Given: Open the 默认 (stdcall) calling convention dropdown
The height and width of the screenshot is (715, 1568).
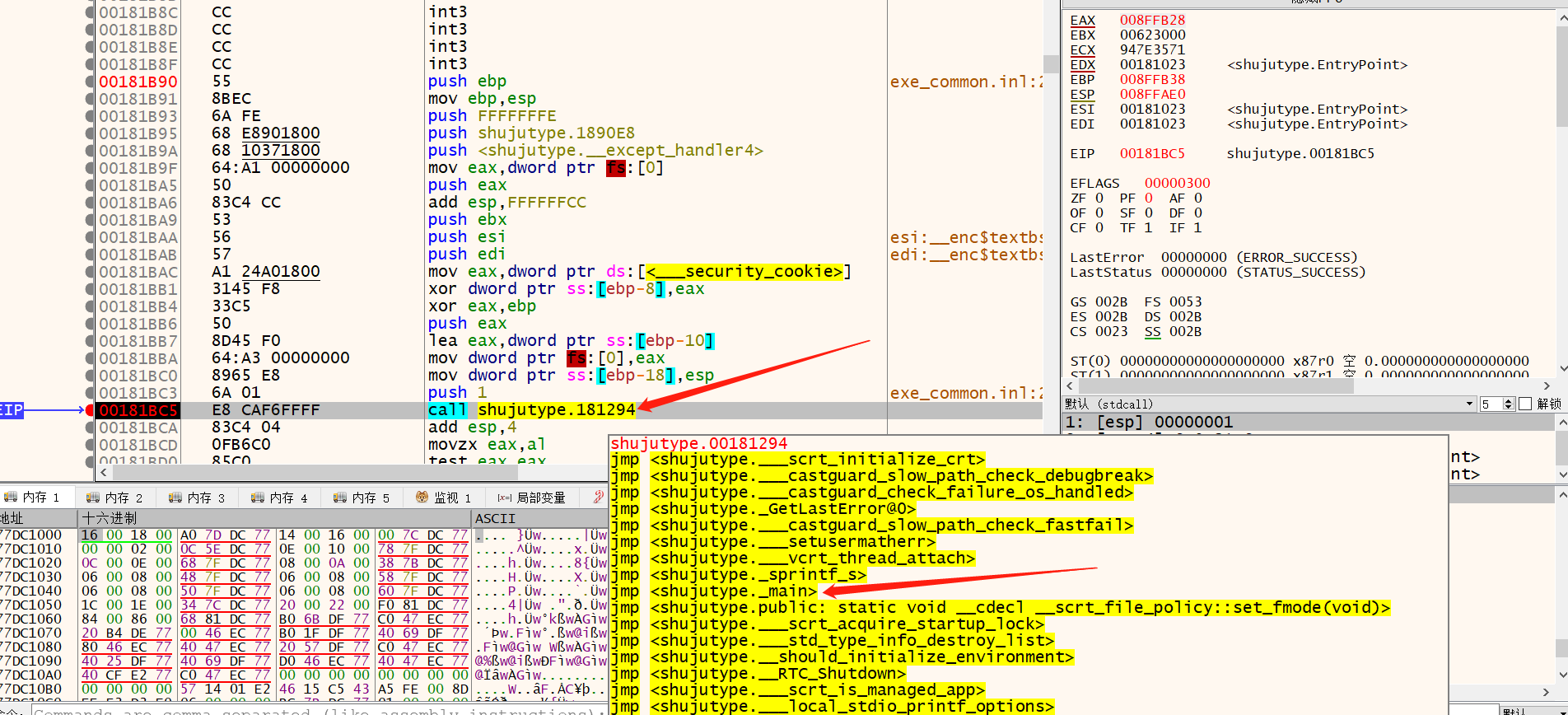Looking at the screenshot, I should (1269, 404).
